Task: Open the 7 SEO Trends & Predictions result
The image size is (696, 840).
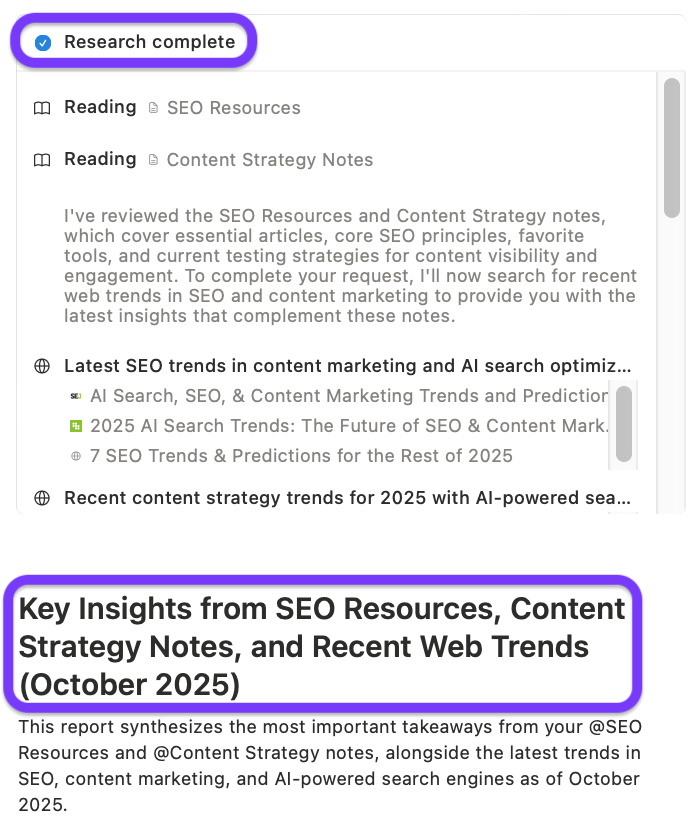Action: [301, 456]
